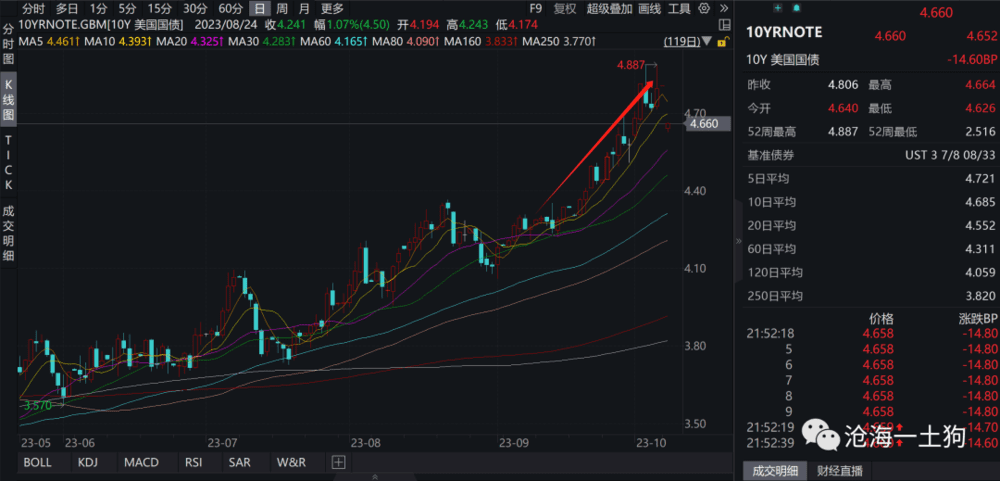Viewport: 1000px width, 481px height.
Task: Enable the BOLL indicator
Action: click(x=37, y=462)
